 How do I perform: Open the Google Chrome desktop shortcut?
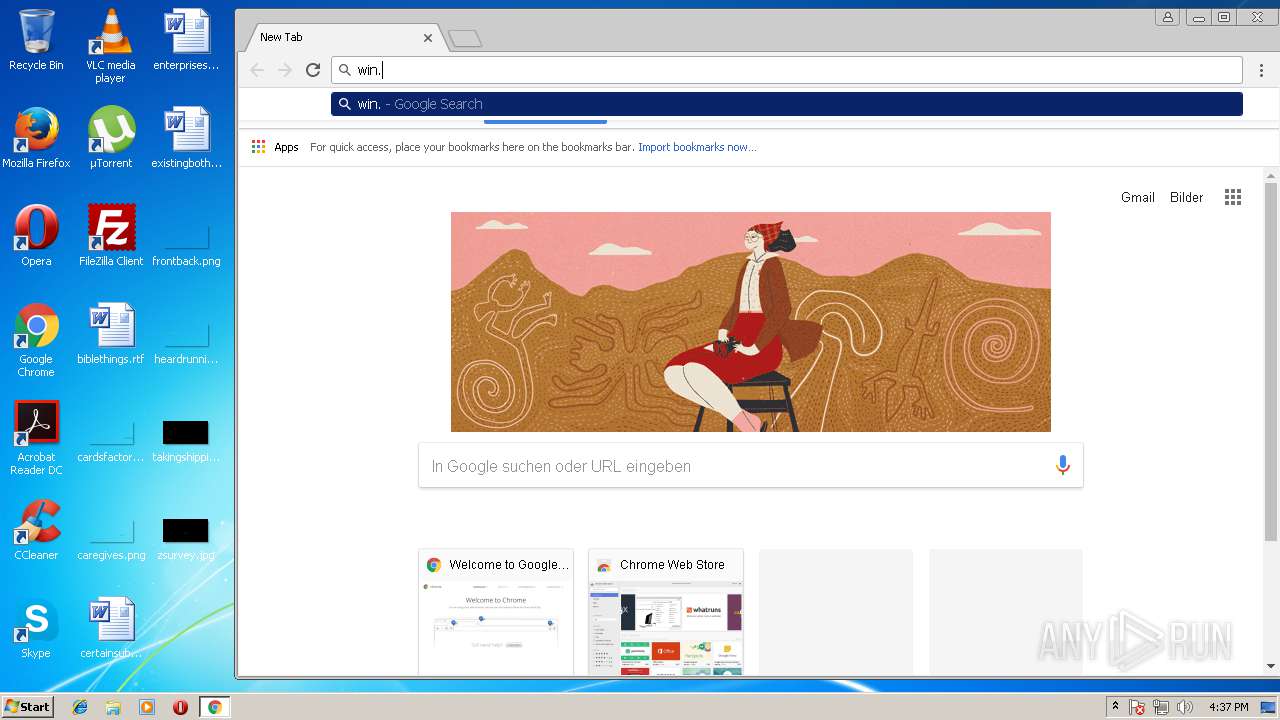point(36,340)
